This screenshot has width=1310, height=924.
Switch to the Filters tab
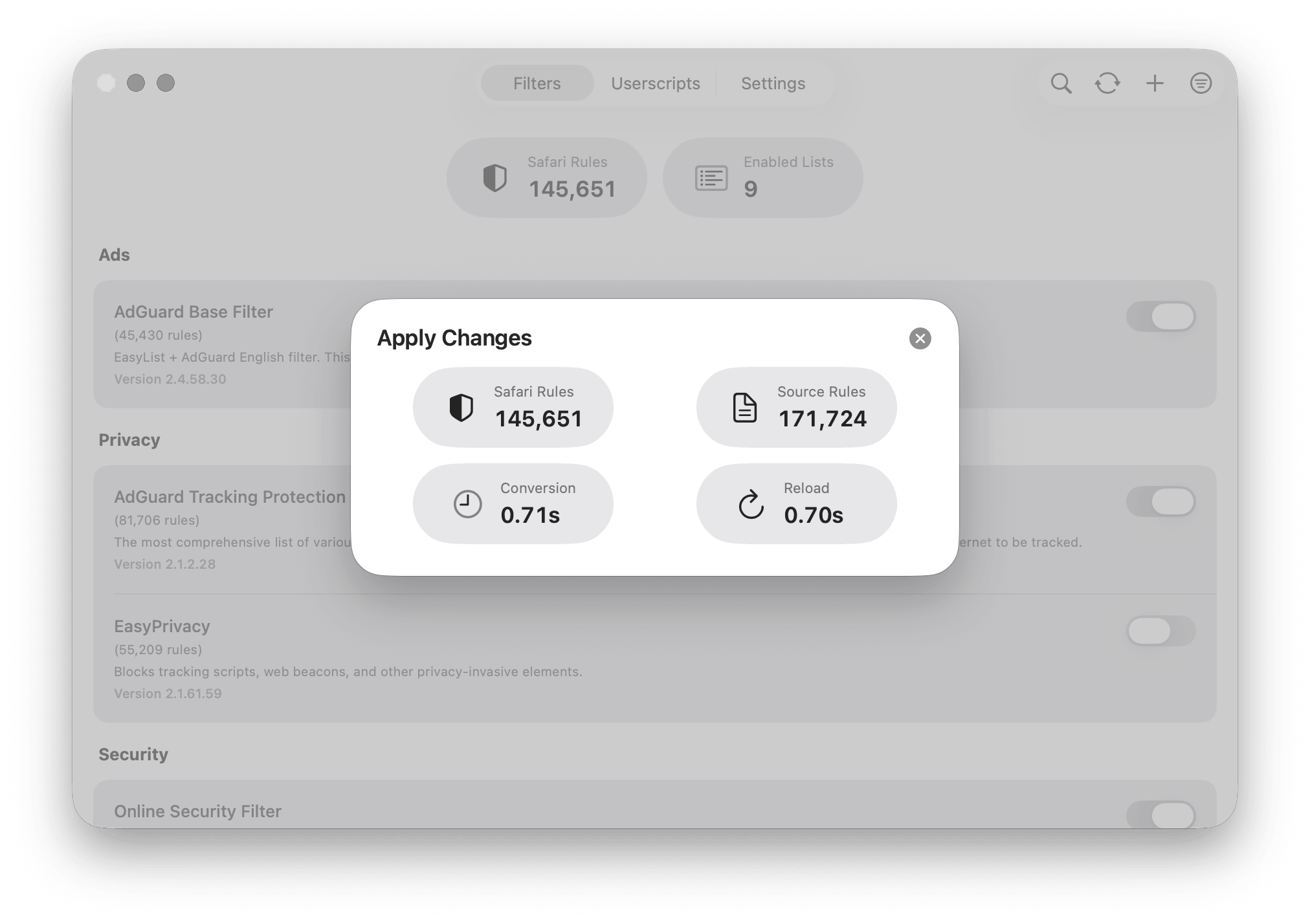537,83
